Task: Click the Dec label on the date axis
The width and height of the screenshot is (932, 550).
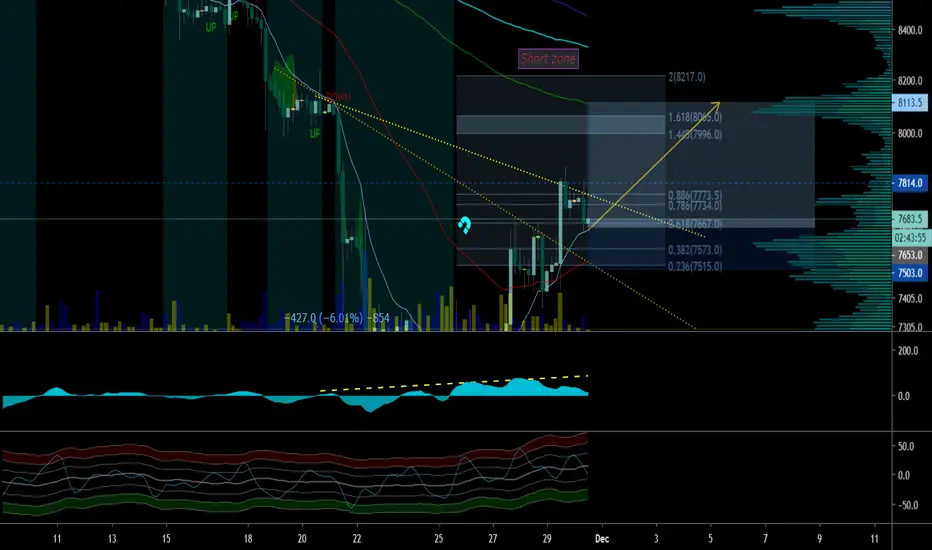Action: click(x=602, y=539)
